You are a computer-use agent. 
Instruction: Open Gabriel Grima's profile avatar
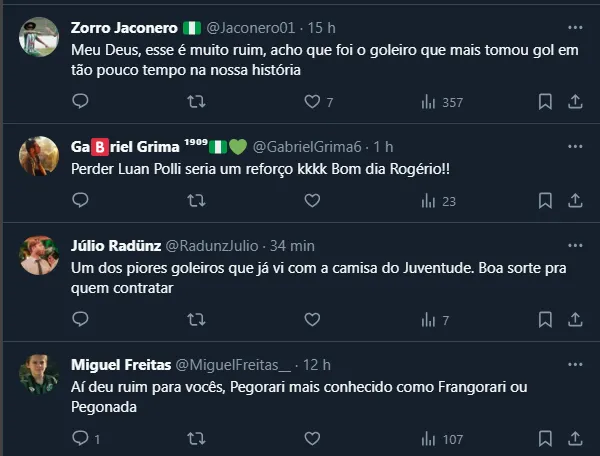coord(38,155)
